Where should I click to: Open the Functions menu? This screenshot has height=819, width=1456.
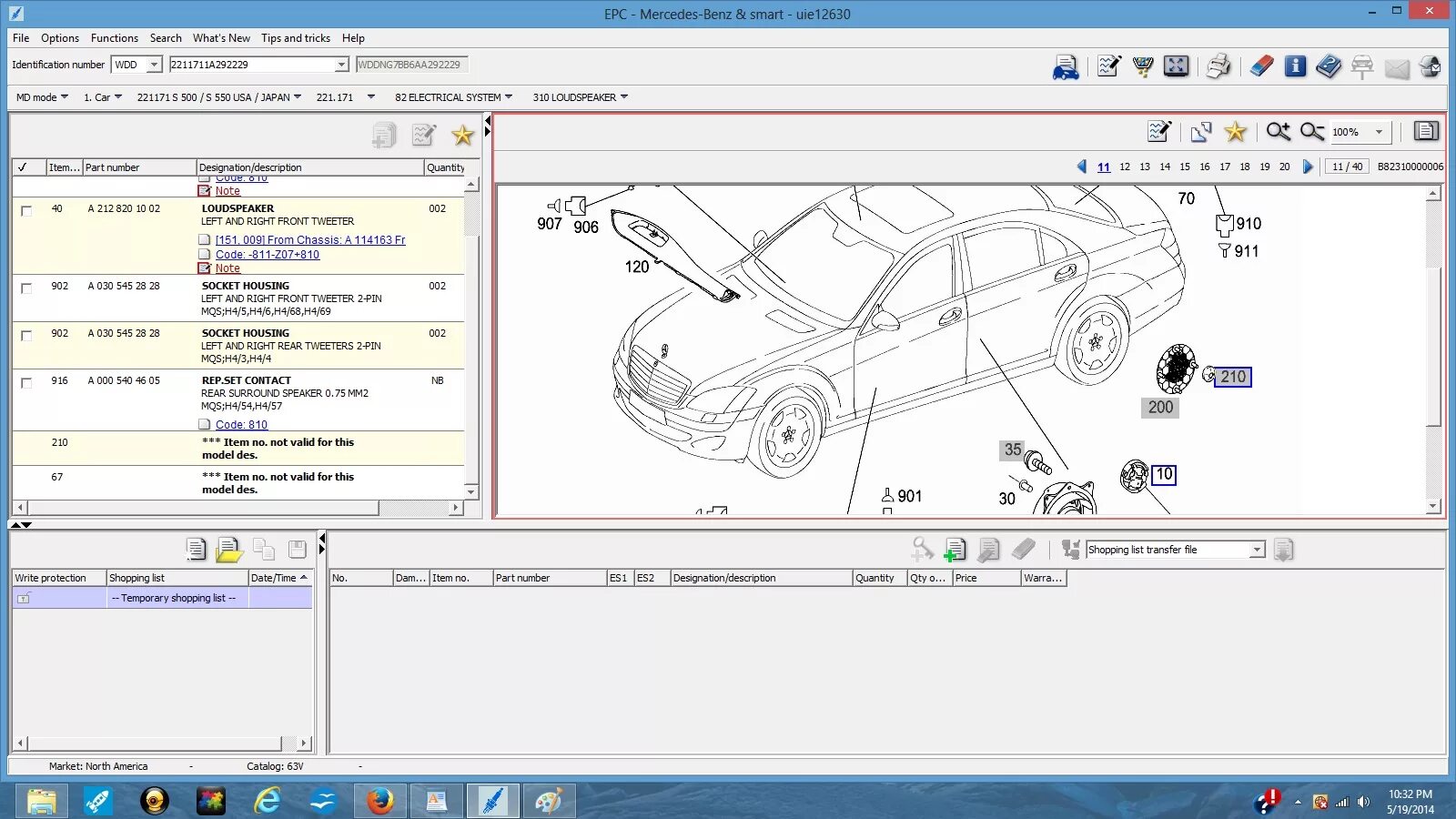(115, 38)
